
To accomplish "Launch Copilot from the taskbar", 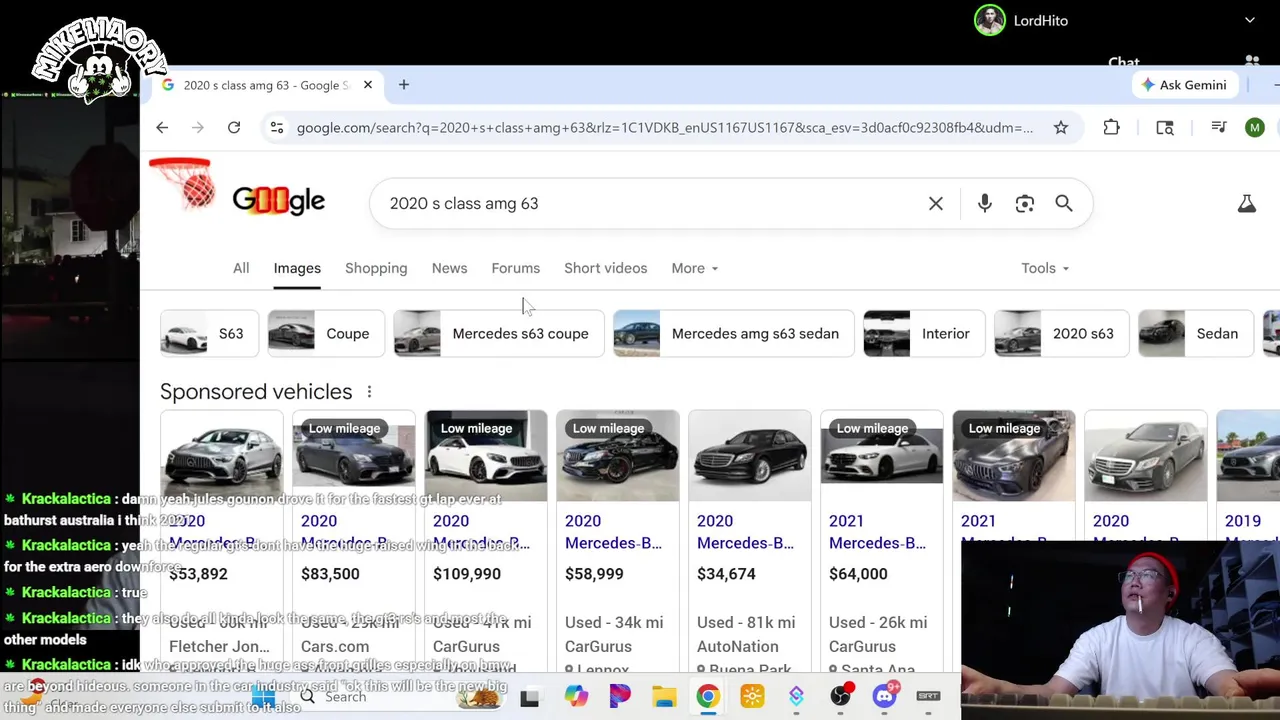I will pyautogui.click(x=576, y=697).
